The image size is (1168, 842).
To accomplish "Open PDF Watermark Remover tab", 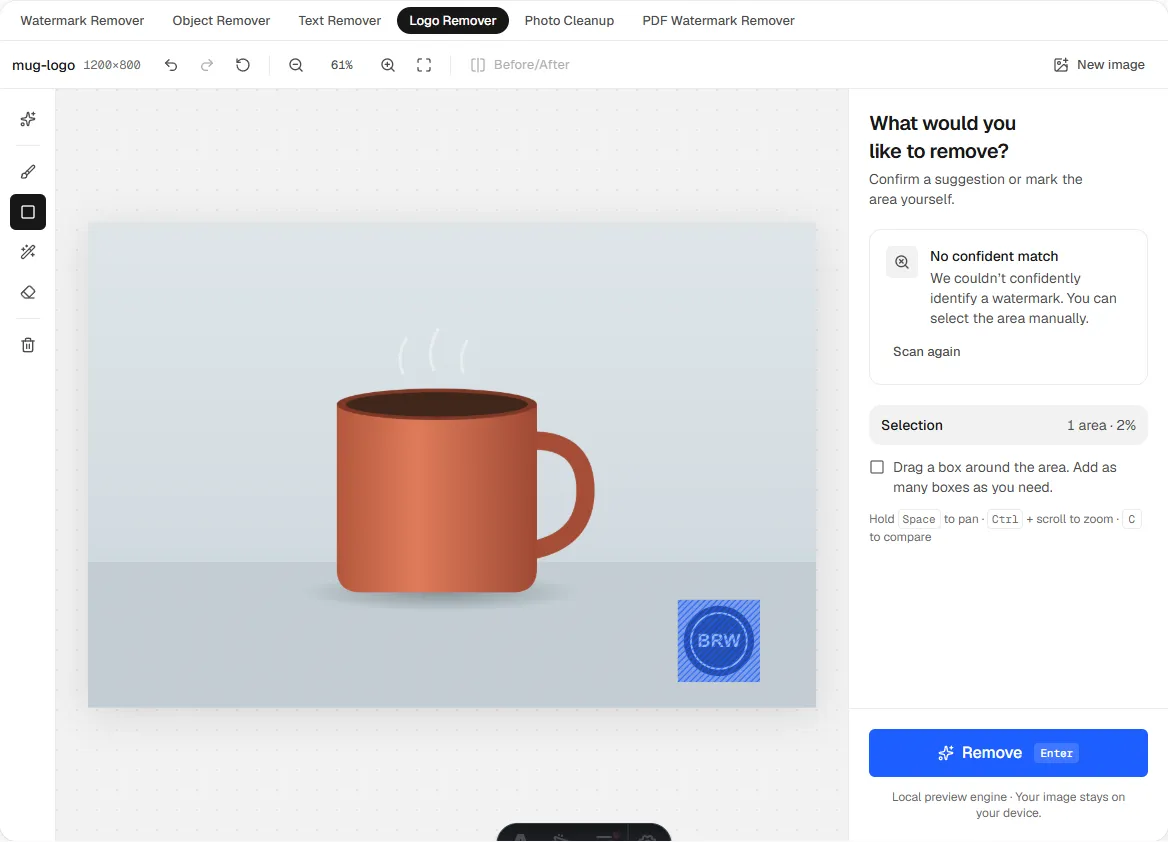I will click(718, 21).
